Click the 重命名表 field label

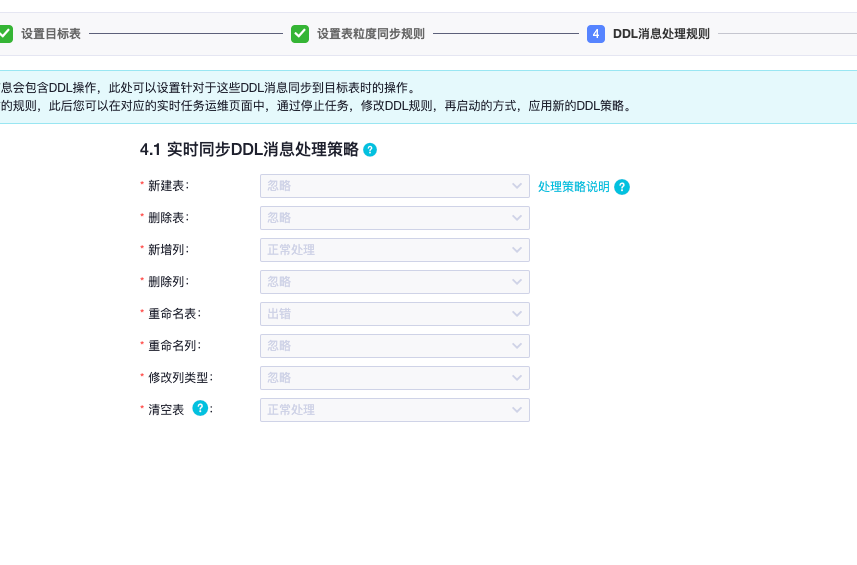click(174, 314)
